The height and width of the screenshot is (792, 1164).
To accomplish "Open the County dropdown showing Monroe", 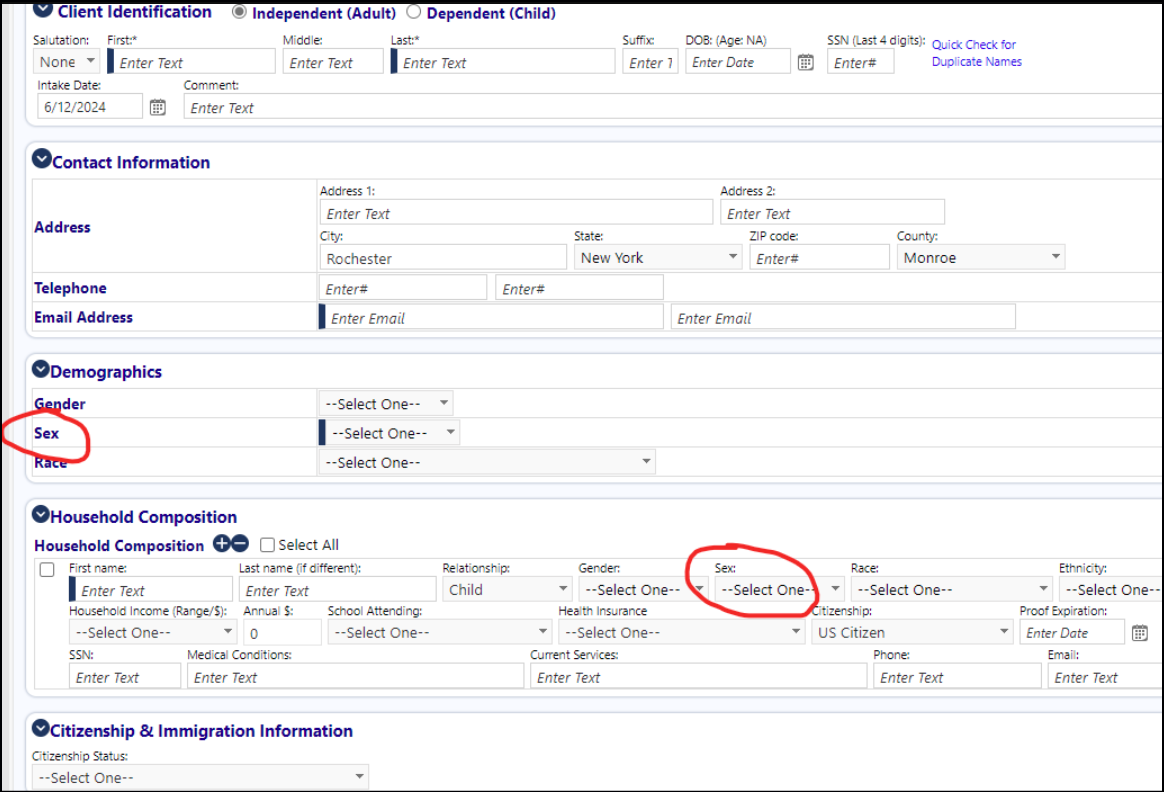I will pos(981,258).
